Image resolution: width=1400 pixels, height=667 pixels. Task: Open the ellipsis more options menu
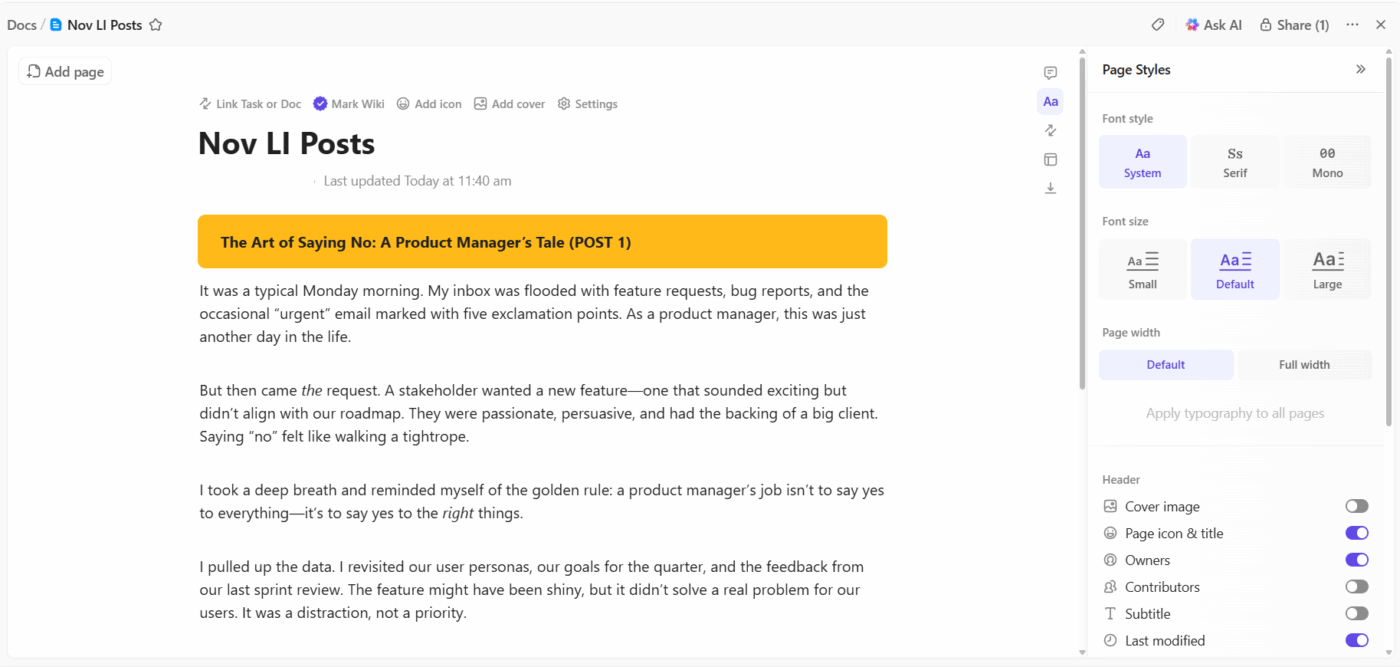coord(1352,24)
